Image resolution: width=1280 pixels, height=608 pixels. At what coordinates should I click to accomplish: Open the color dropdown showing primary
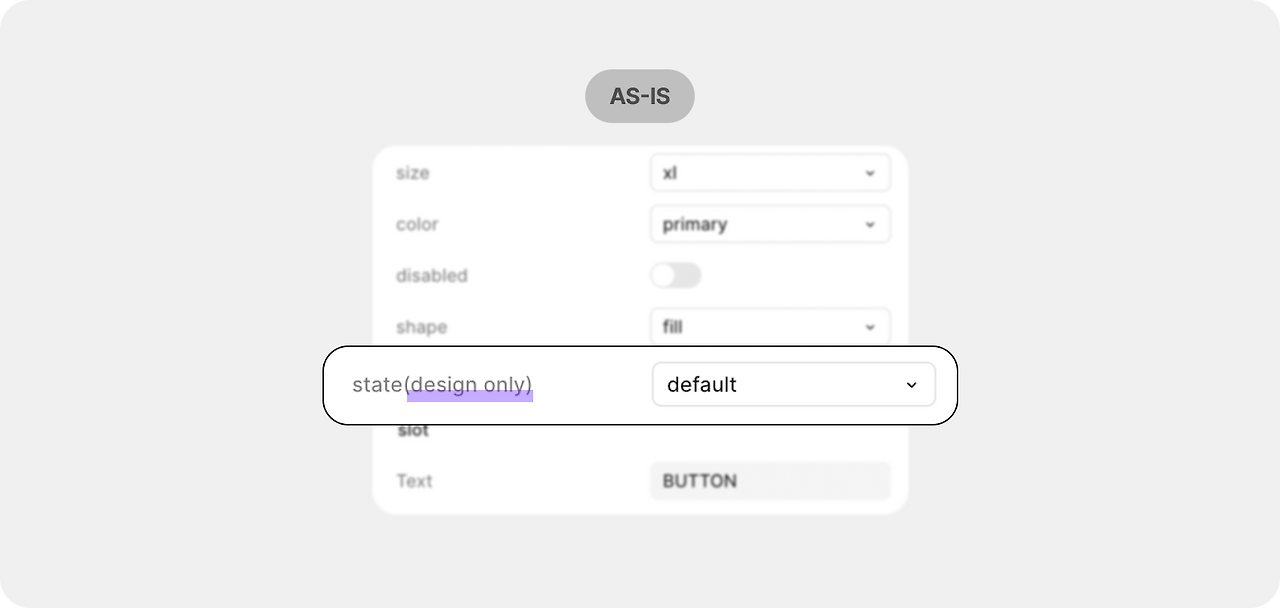click(x=769, y=224)
